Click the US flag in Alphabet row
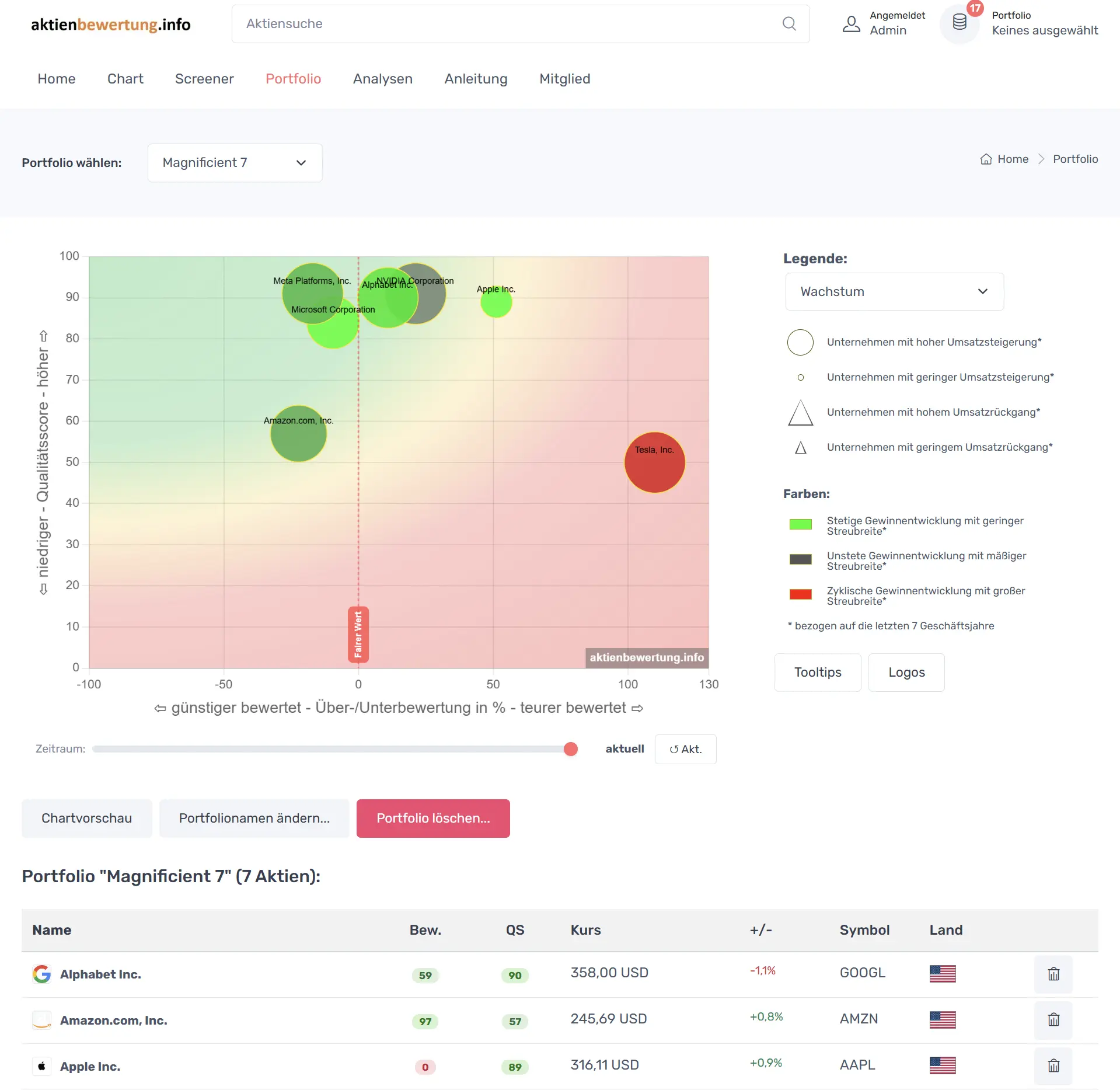Viewport: 1120px width, 1090px height. pyautogui.click(x=943, y=973)
